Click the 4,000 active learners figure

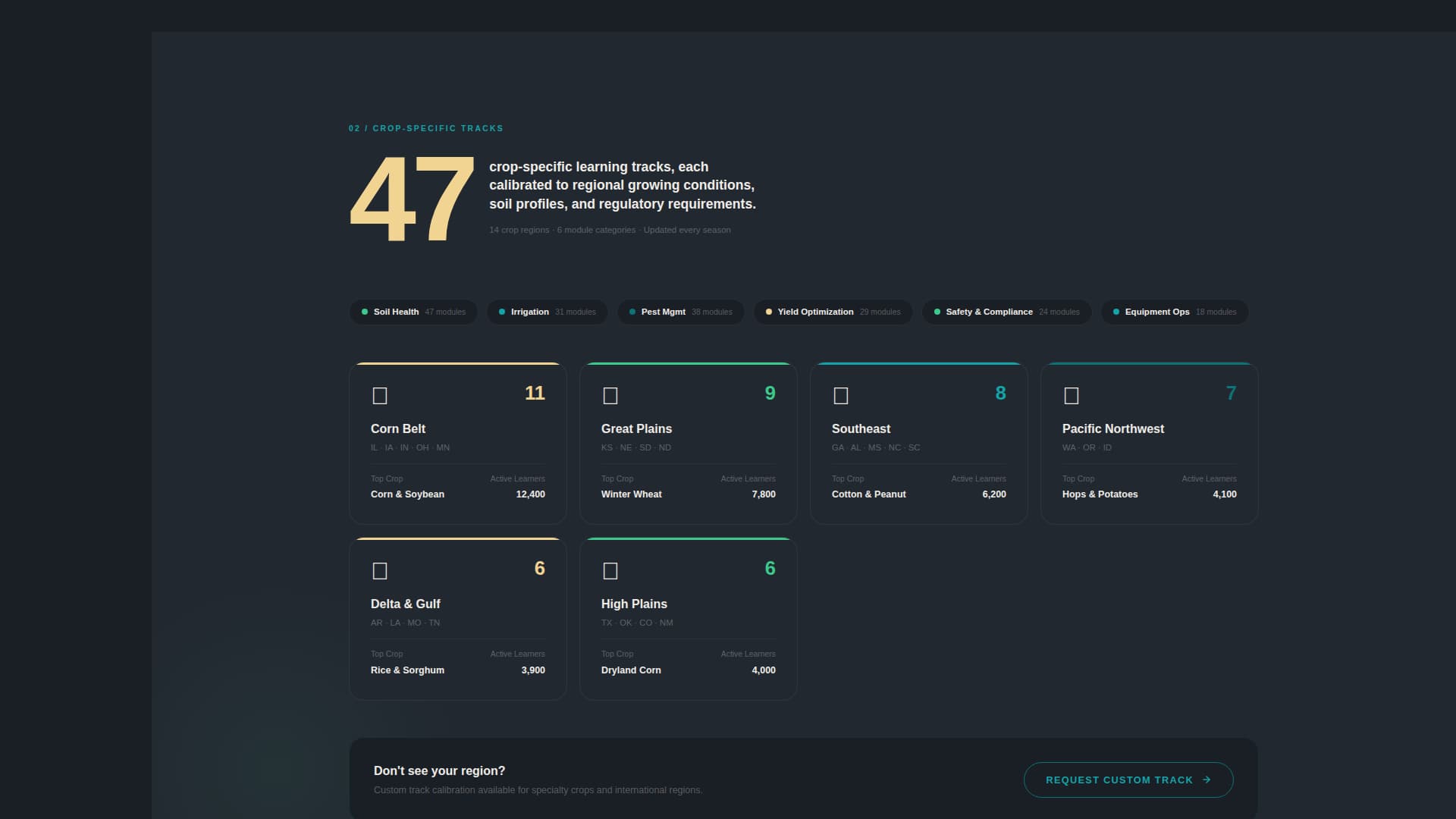(764, 670)
